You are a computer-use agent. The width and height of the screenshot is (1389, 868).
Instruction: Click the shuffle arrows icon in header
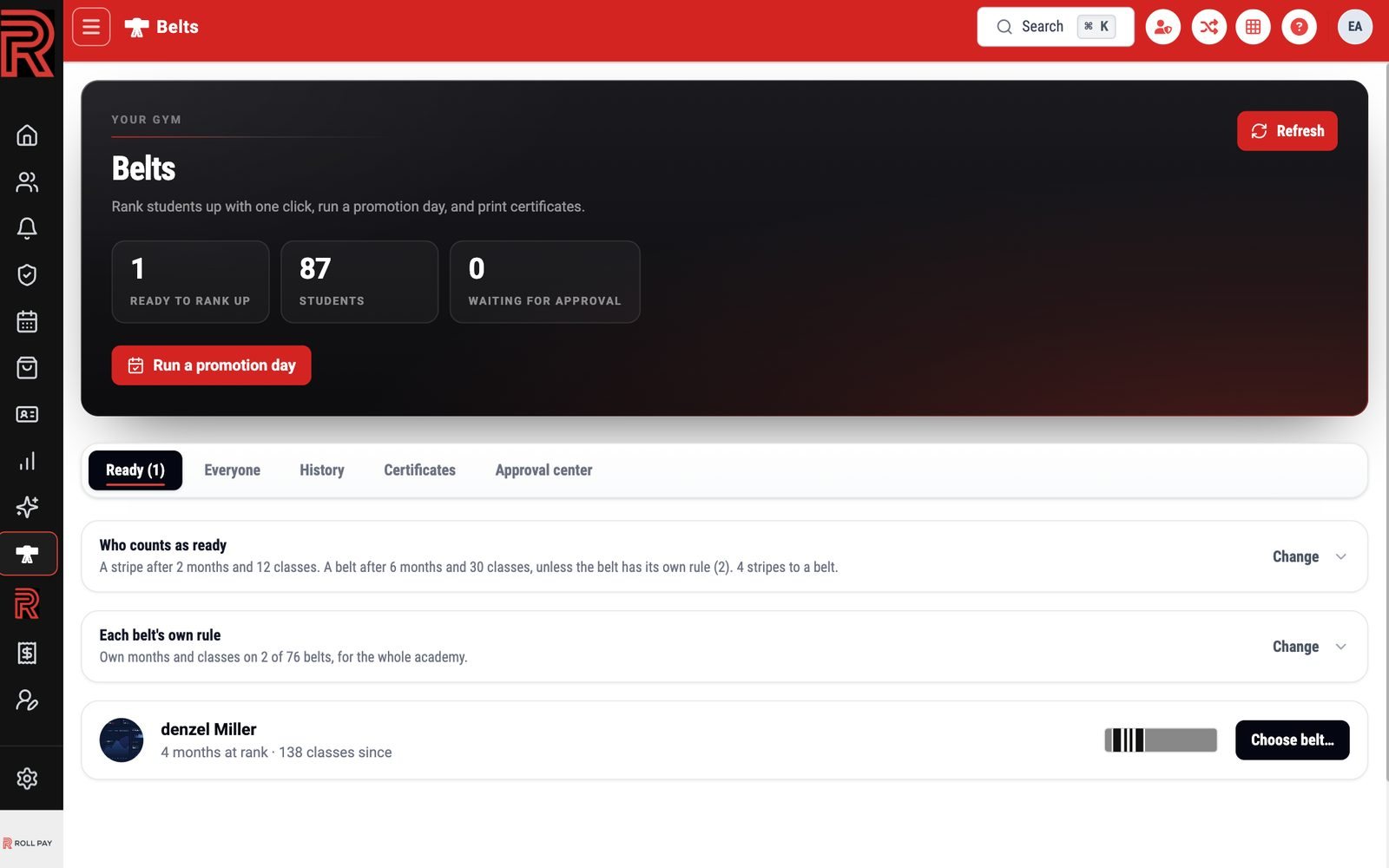(1208, 27)
